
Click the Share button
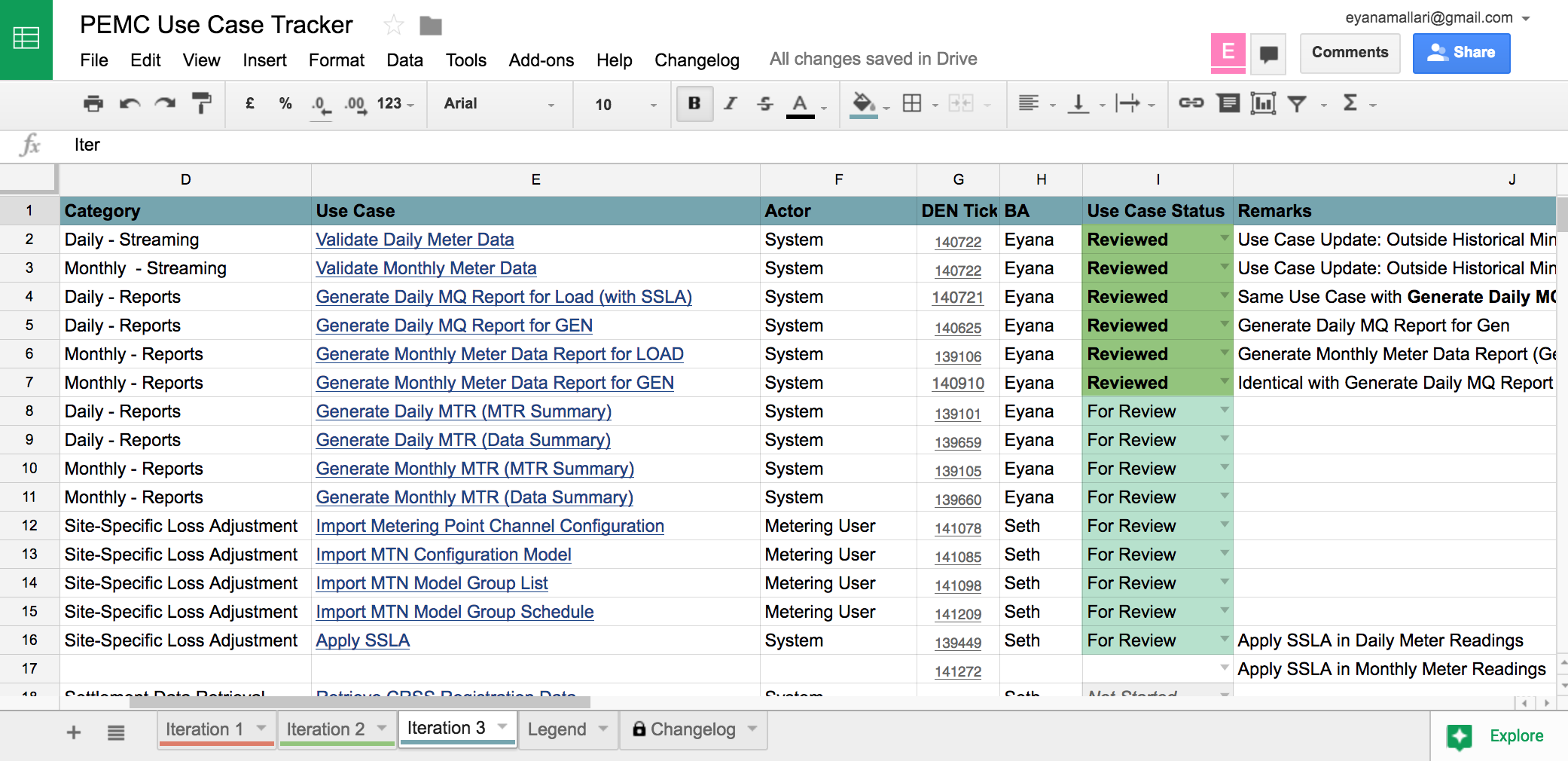tap(1461, 53)
